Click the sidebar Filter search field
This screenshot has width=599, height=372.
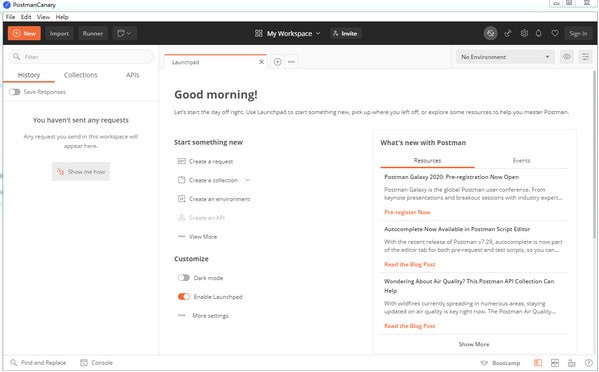click(81, 57)
